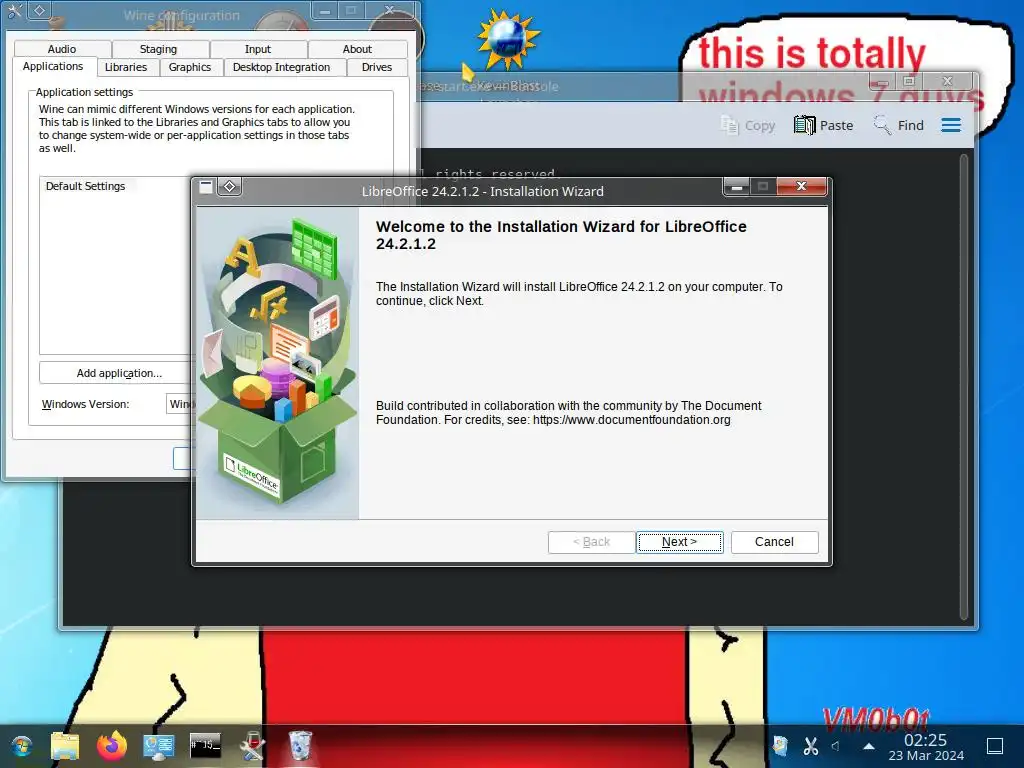
Task: Open the Audio tab in Wine configuration
Action: (62, 49)
